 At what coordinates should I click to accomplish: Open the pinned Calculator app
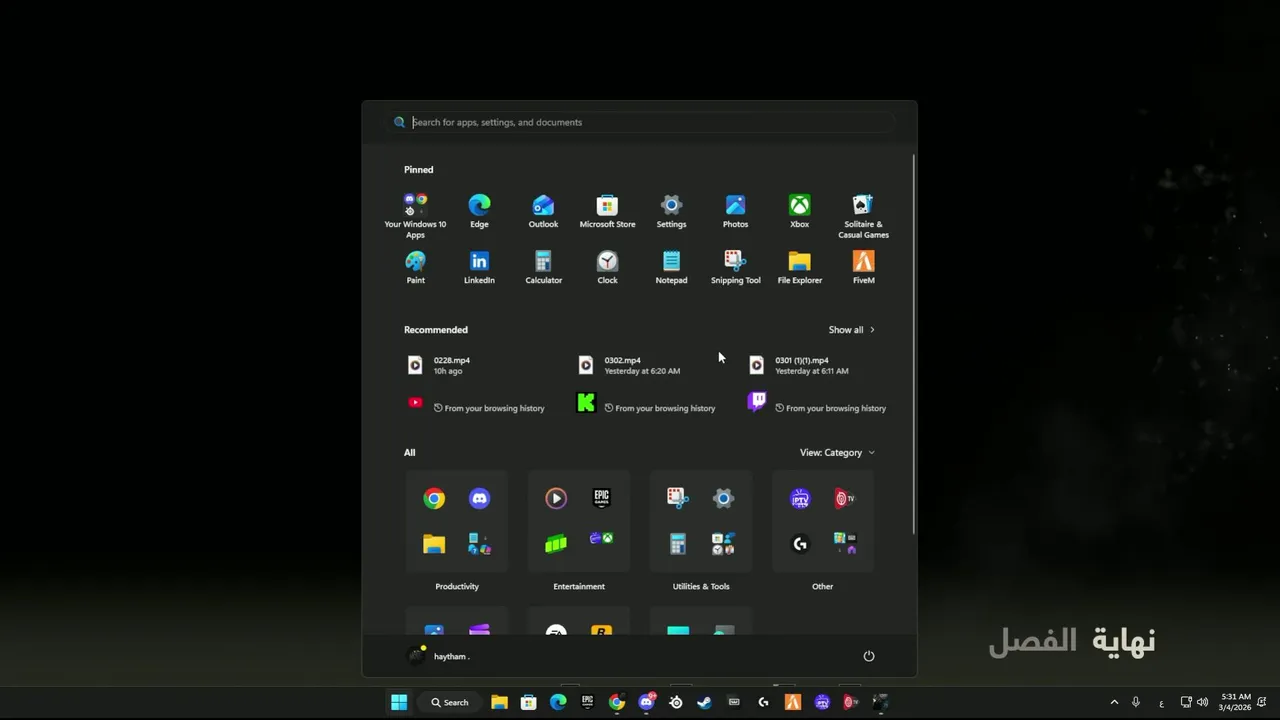[543, 268]
